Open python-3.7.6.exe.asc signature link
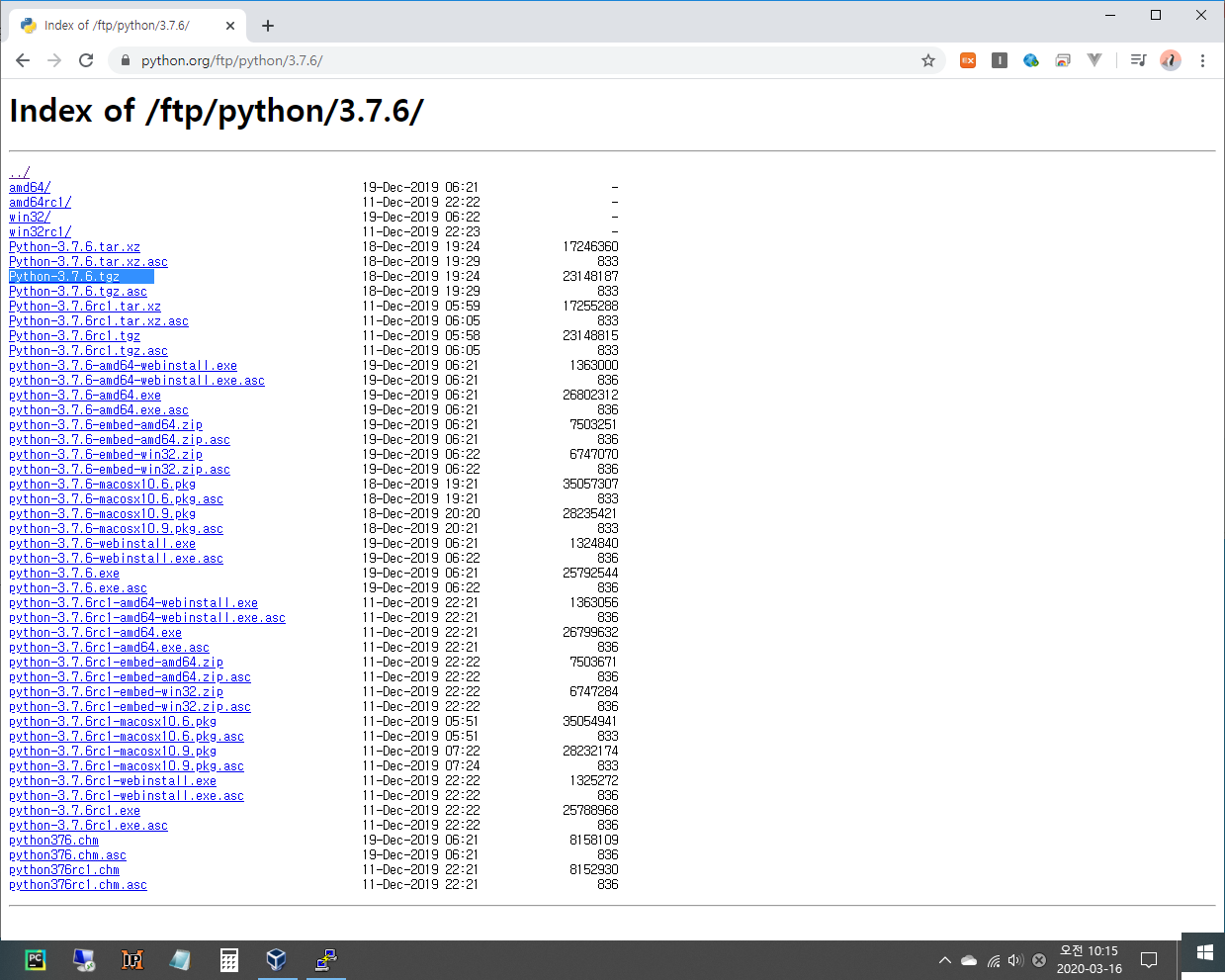This screenshot has height=980, width=1225. [x=78, y=587]
